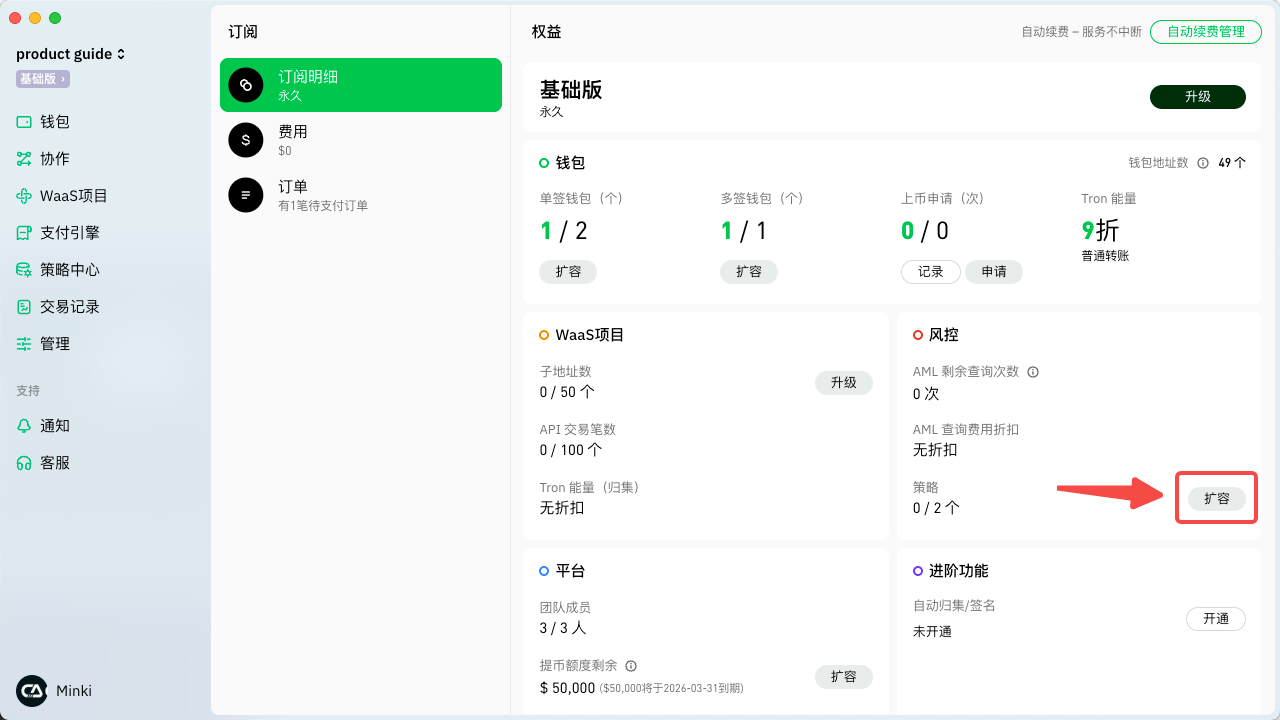1280x720 pixels.
Task: Click info icon beside AML 剩余查询次数
Action: point(1033,372)
